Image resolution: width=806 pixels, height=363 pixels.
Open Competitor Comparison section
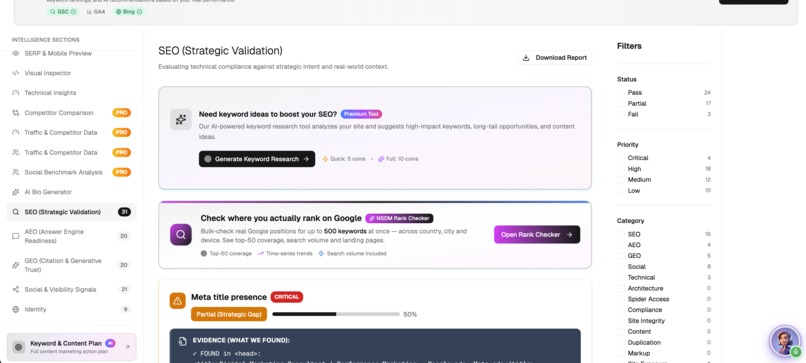coord(71,113)
